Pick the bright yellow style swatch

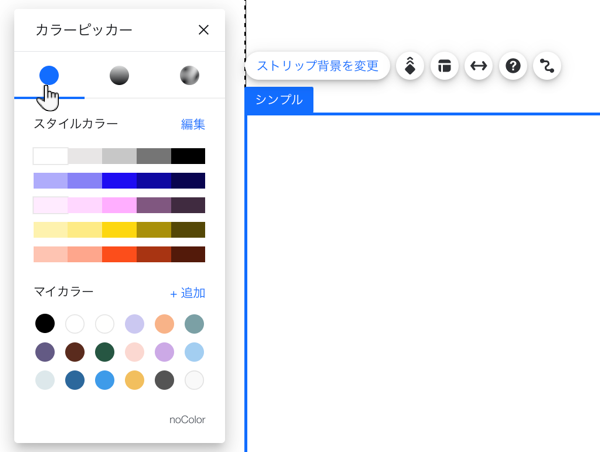[x=119, y=230]
